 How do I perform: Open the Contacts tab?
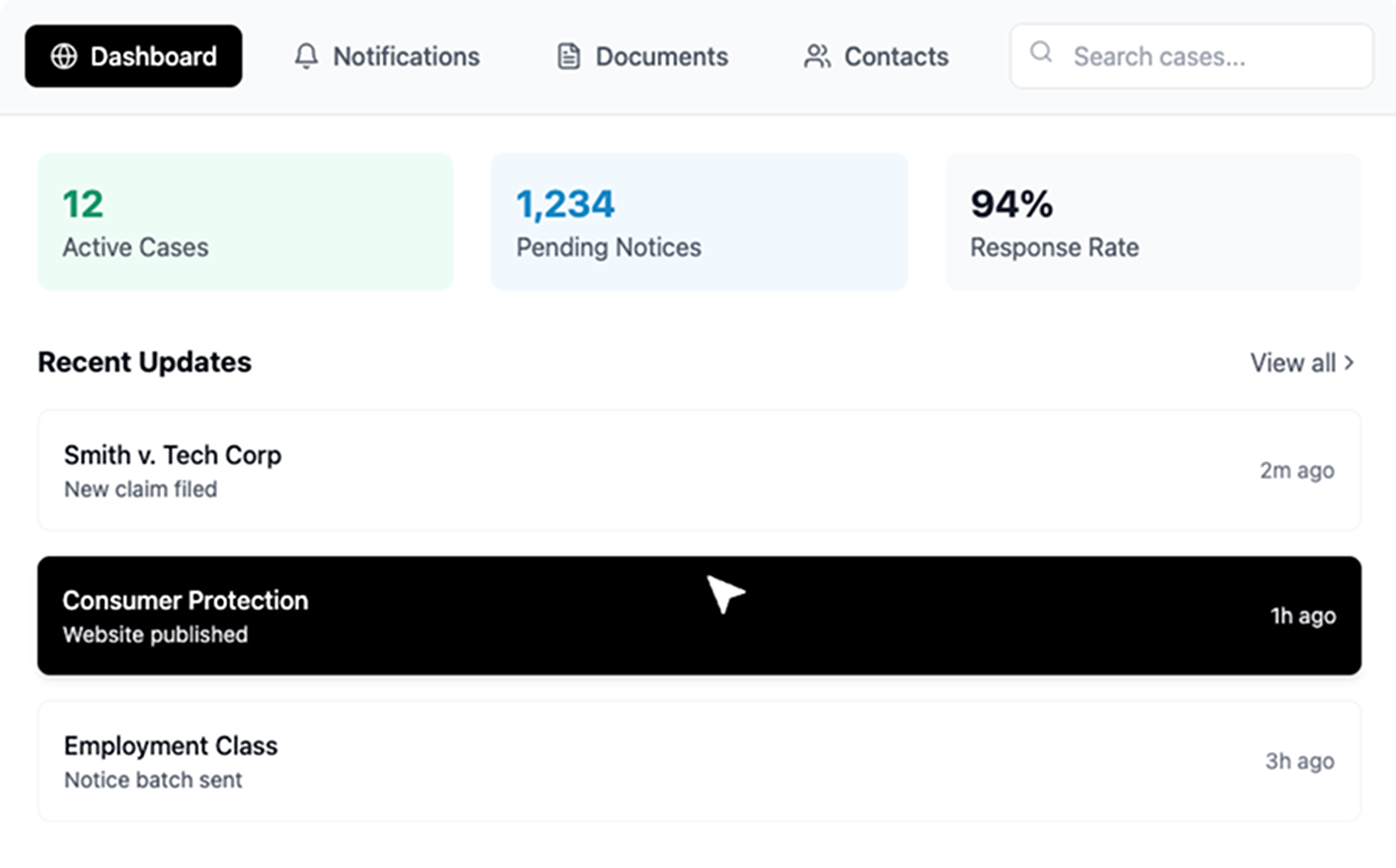pyautogui.click(x=876, y=56)
